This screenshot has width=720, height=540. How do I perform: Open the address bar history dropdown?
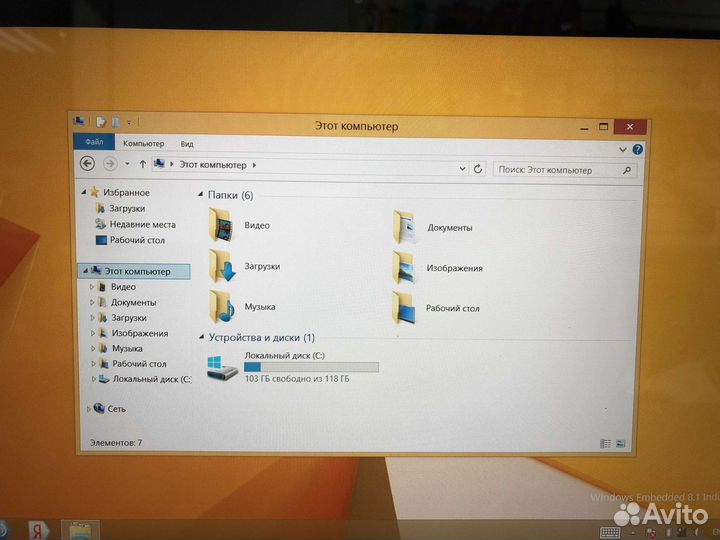click(x=462, y=169)
